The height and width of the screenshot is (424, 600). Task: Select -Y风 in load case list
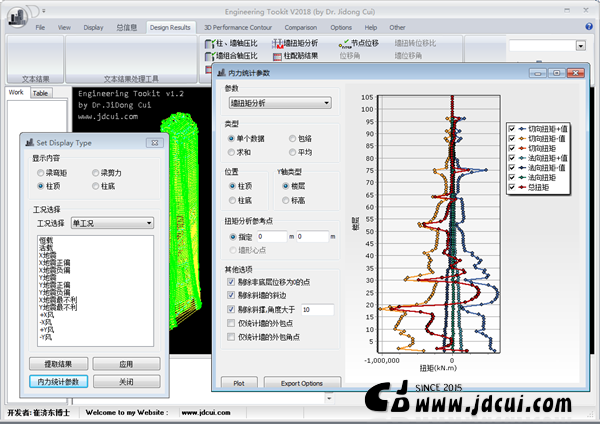pyautogui.click(x=46, y=337)
